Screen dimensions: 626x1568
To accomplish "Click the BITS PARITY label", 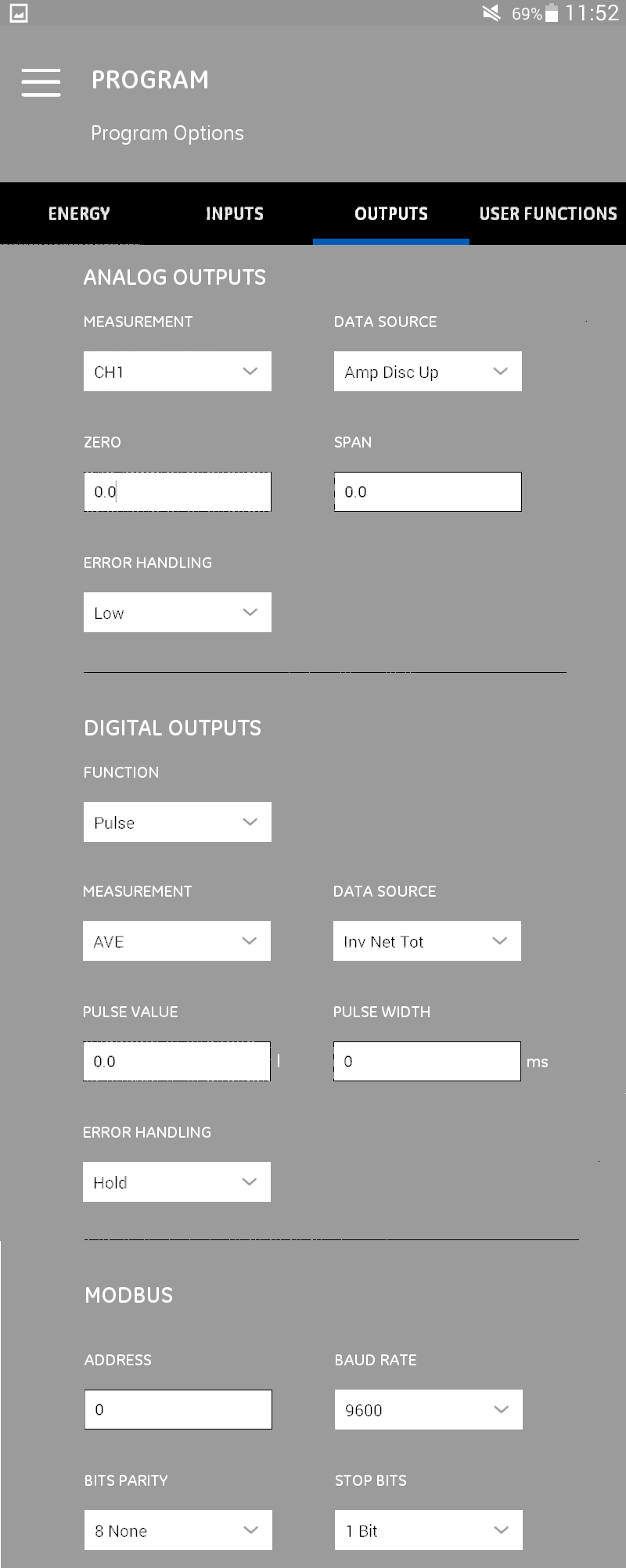I will pos(126,1480).
